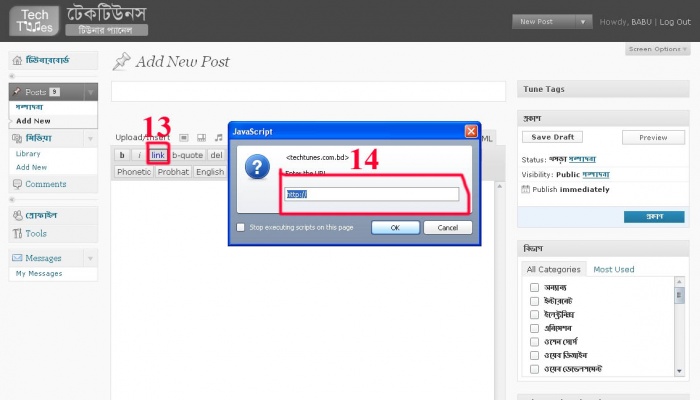The width and height of the screenshot is (700, 400).
Task: Open the Media Library menu item
Action: tap(28, 154)
